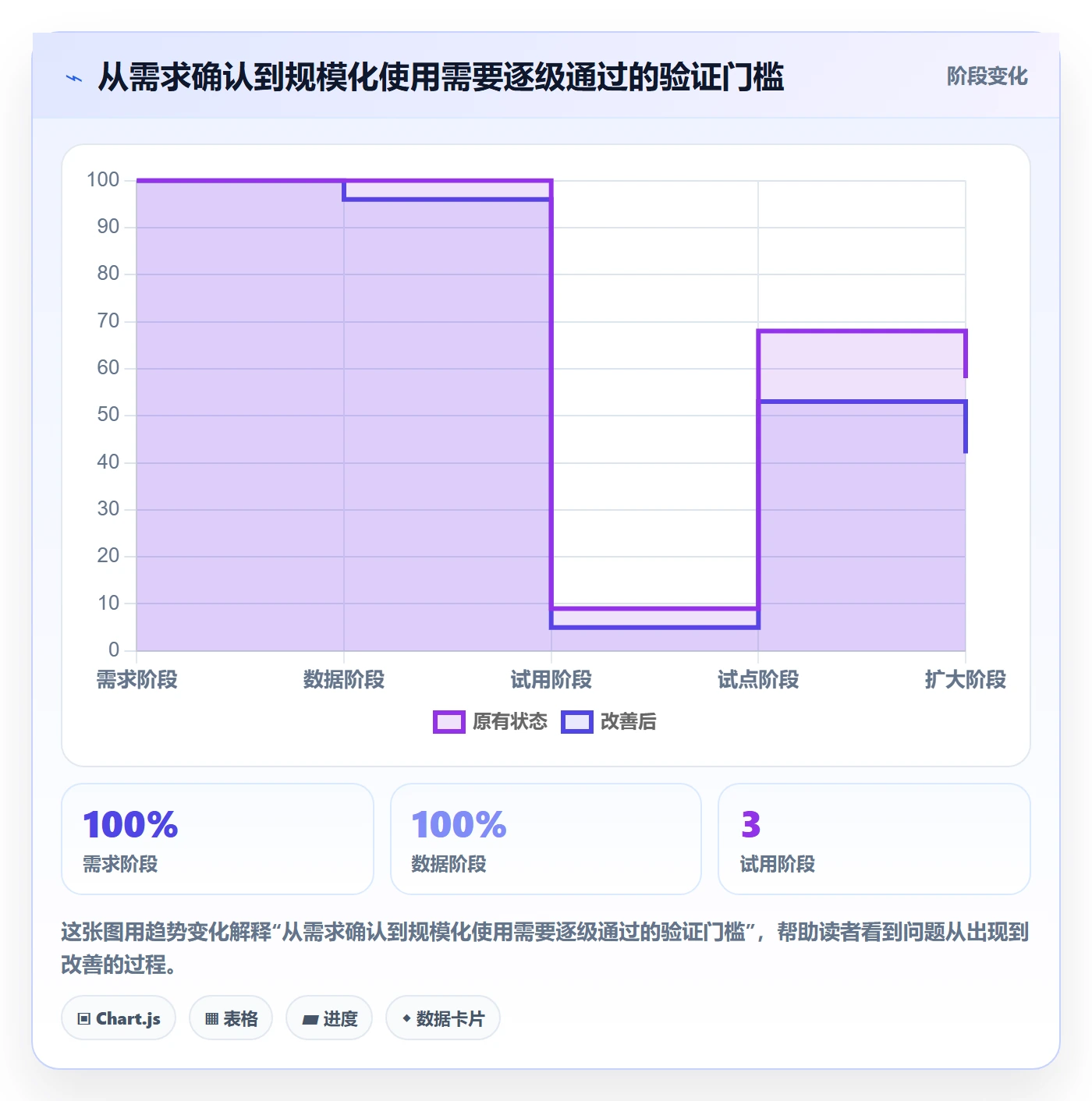Click the 原有状态 legend text
The height and width of the screenshot is (1101, 1092).
510,722
